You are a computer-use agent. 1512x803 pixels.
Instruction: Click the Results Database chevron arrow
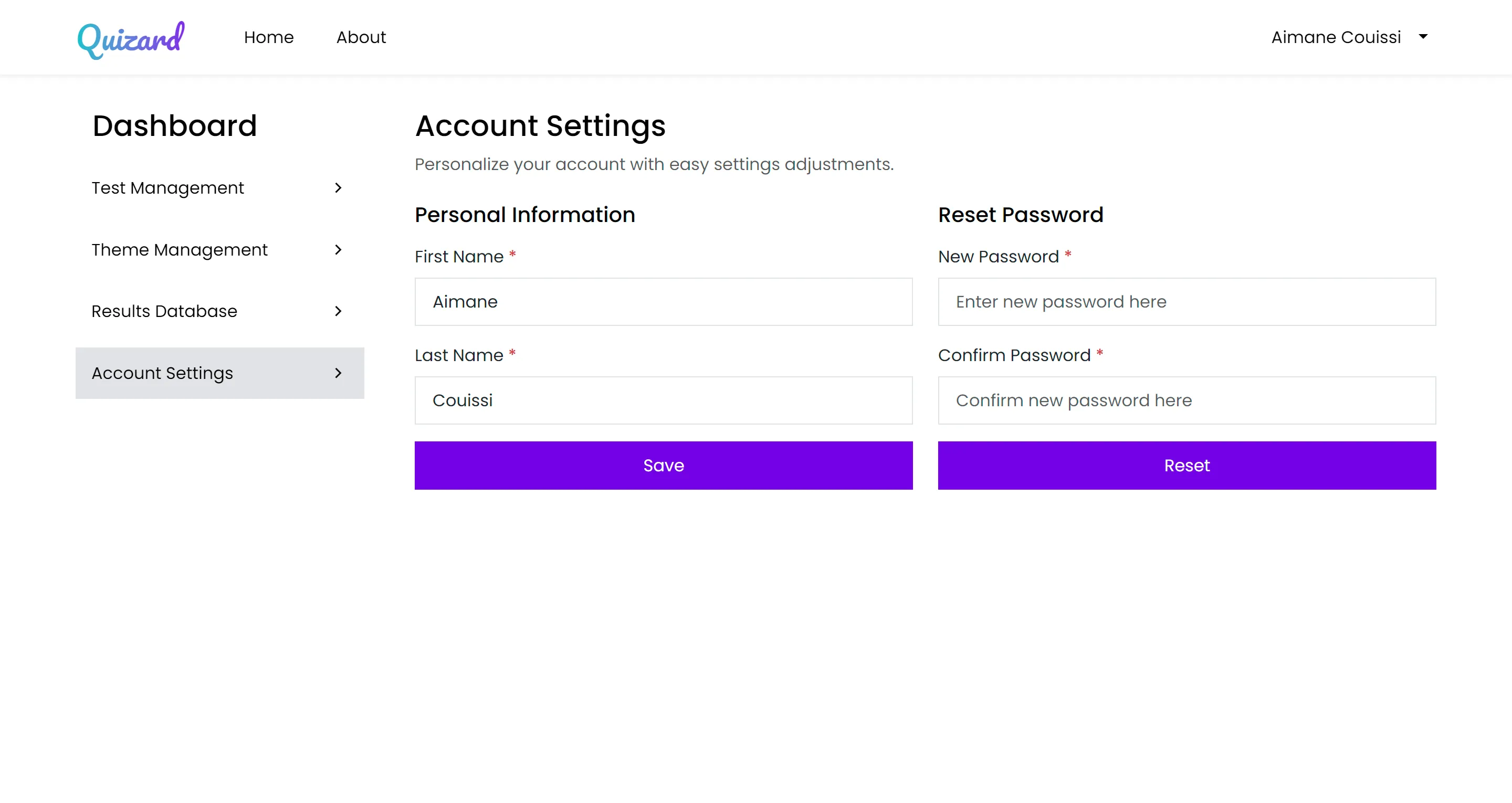pyautogui.click(x=338, y=311)
